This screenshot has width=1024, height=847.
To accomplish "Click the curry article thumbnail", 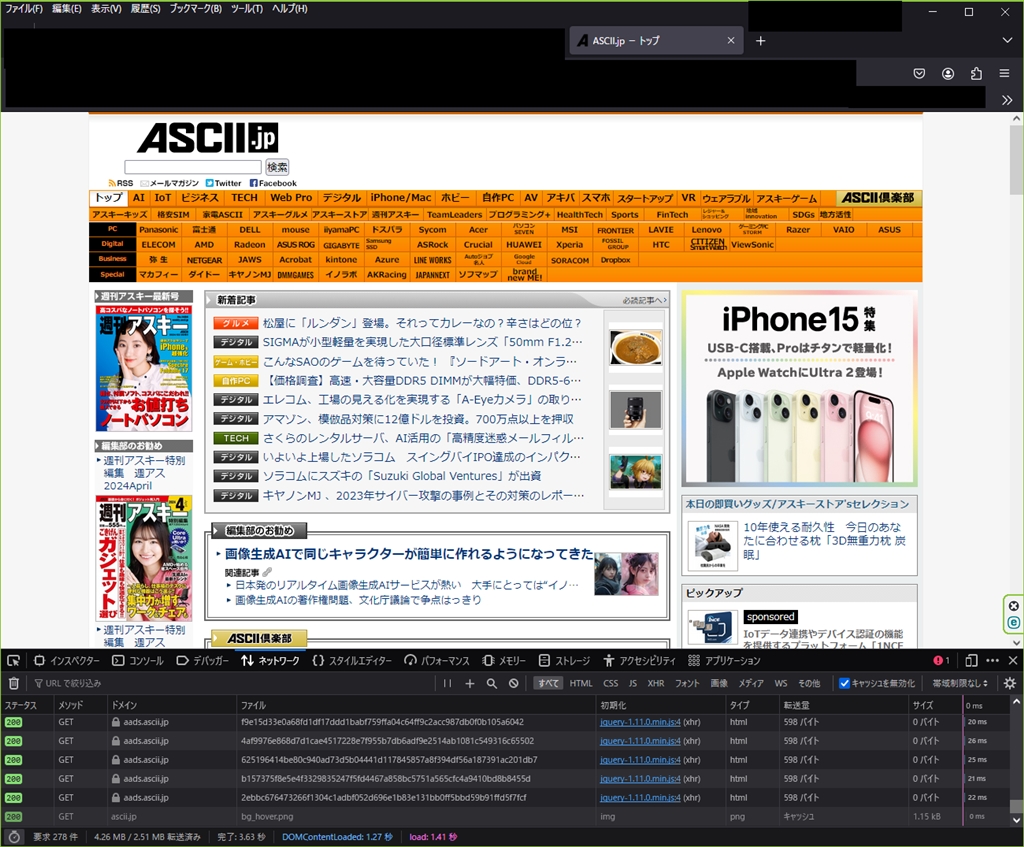I will click(x=635, y=347).
